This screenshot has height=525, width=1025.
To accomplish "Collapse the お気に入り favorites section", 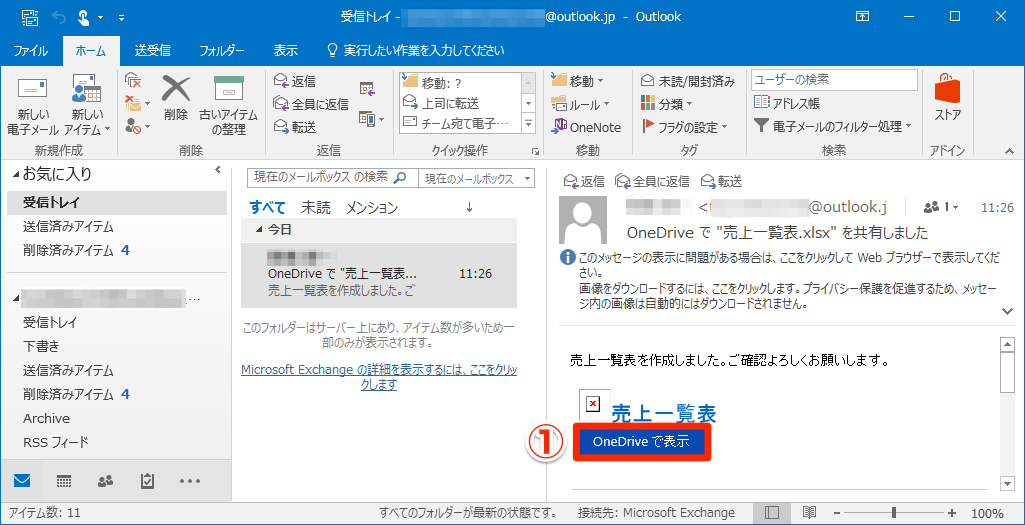I will 16,175.
